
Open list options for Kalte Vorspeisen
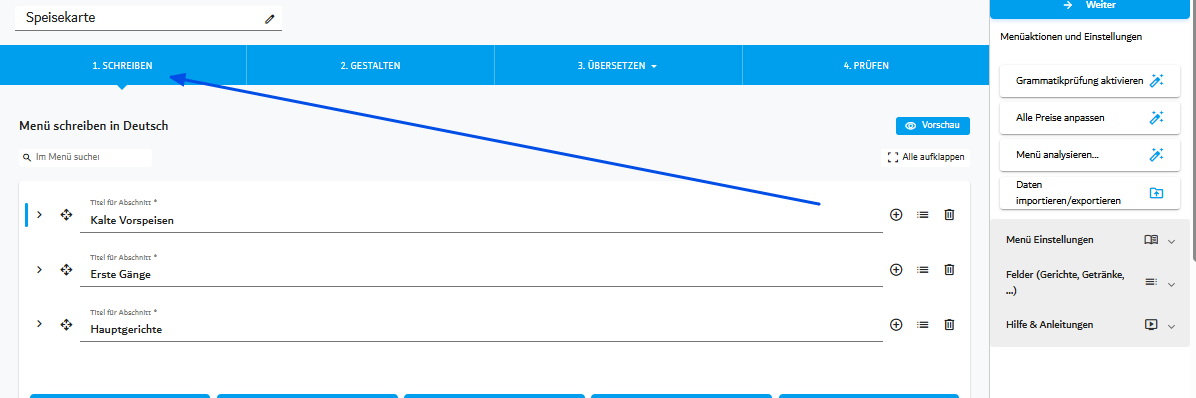(923, 215)
